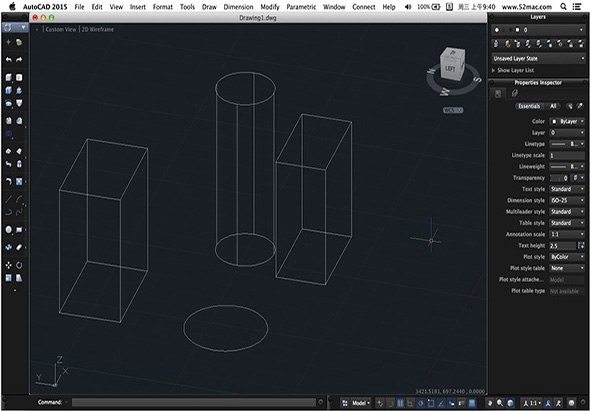
Task: Click the Redo arrow in the left toolbar
Action: (x=19, y=60)
